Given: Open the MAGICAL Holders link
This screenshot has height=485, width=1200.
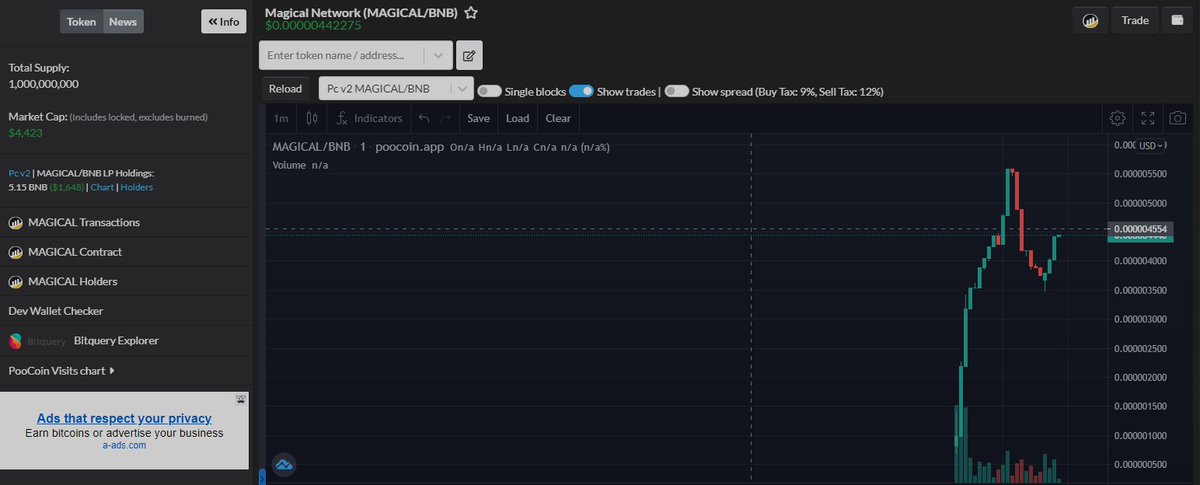Looking at the screenshot, I should (72, 281).
